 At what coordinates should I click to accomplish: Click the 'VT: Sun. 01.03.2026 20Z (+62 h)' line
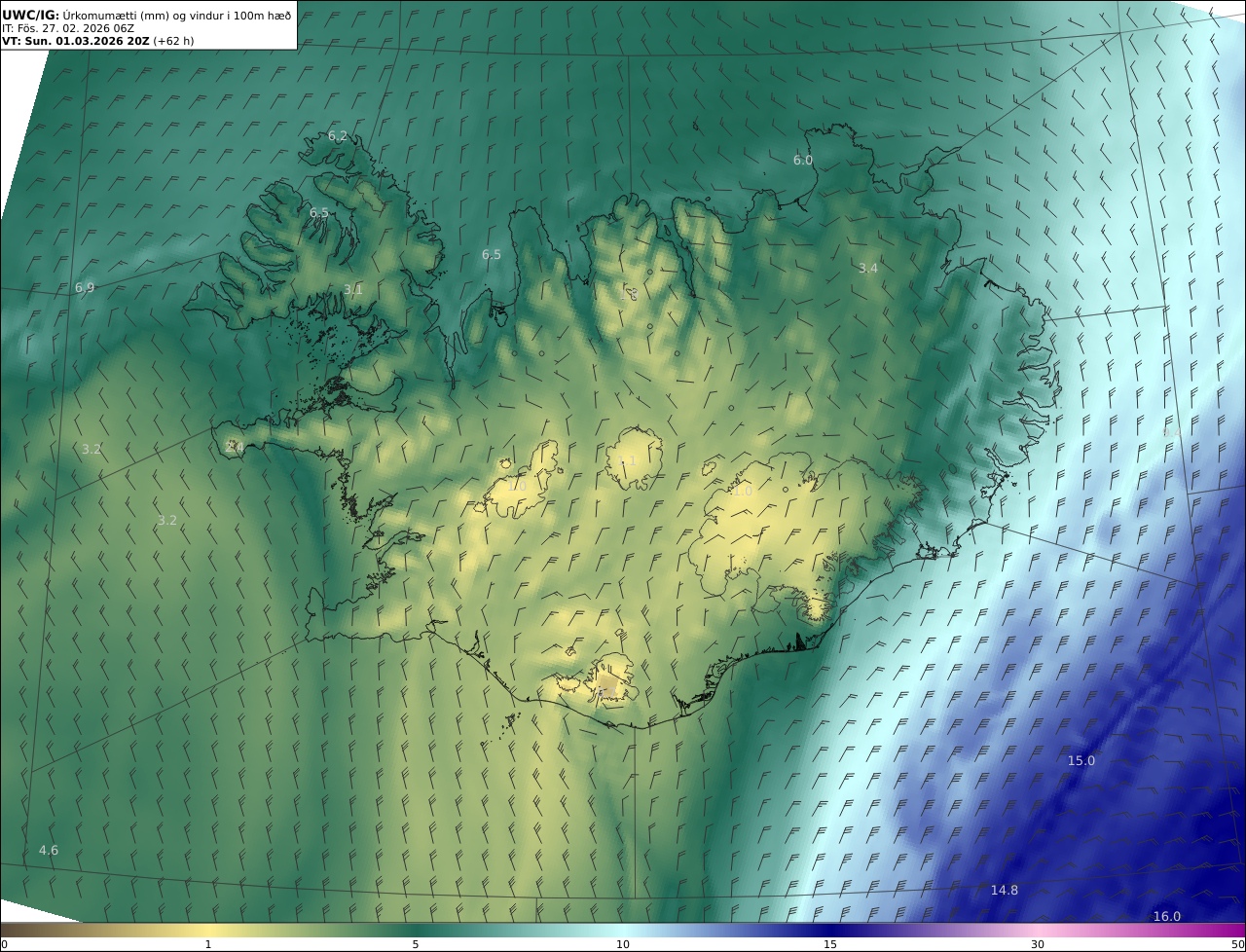[x=98, y=41]
